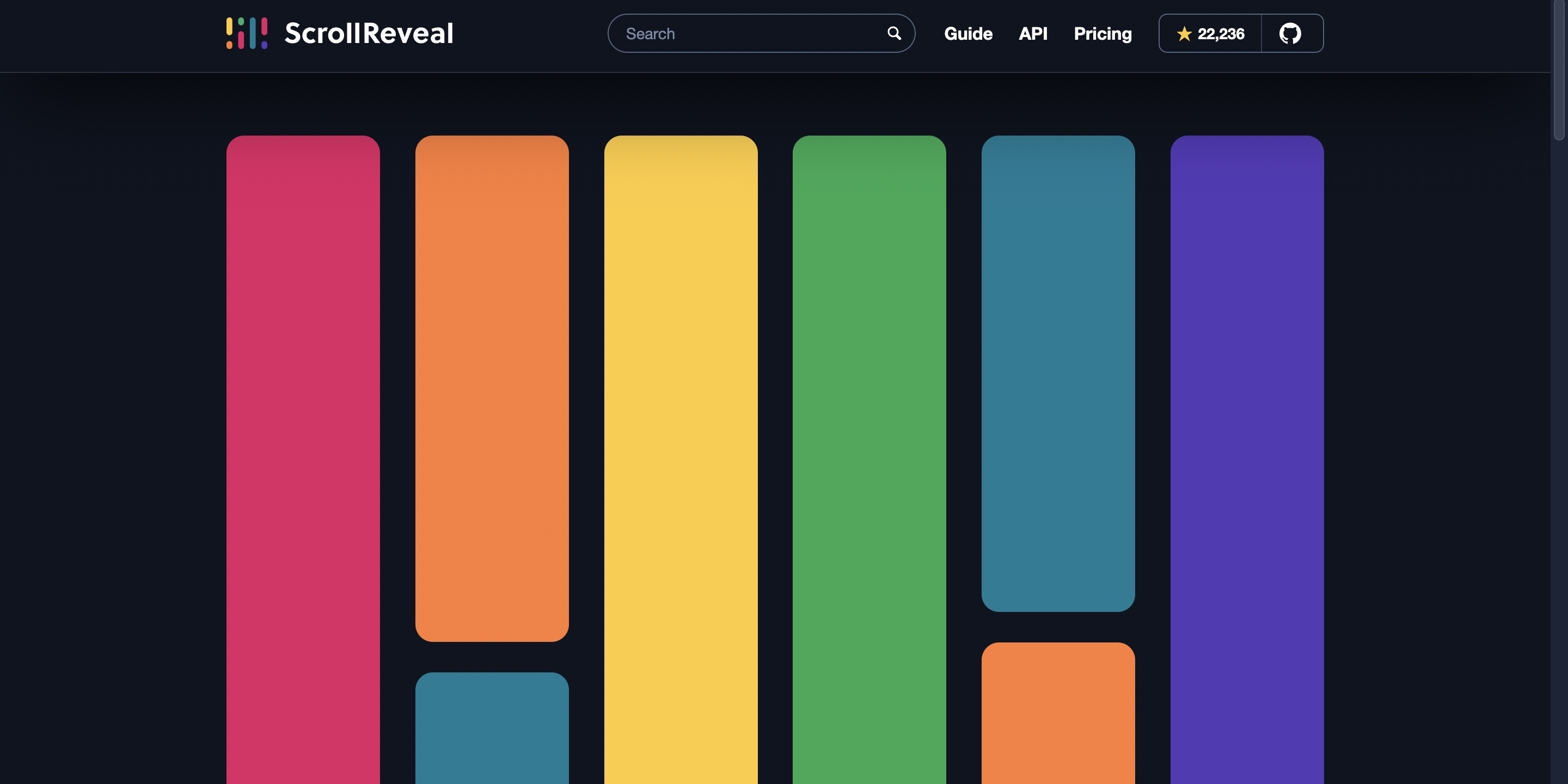
Task: Go to the Pricing page
Action: click(x=1102, y=33)
